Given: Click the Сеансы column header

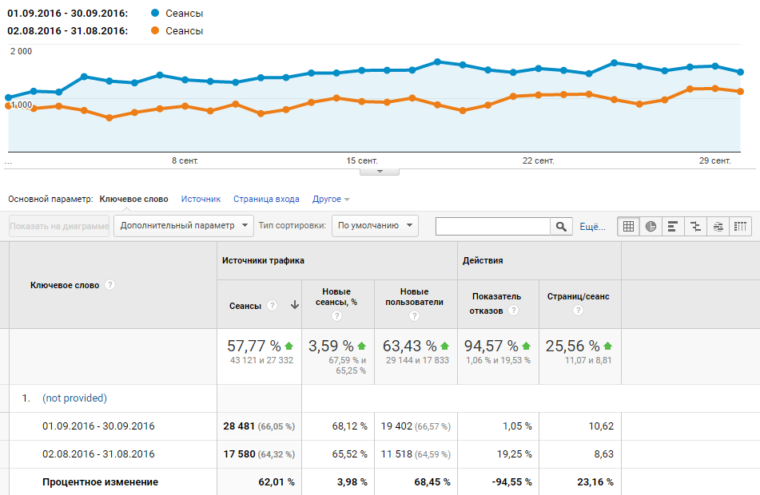Looking at the screenshot, I should (x=245, y=306).
